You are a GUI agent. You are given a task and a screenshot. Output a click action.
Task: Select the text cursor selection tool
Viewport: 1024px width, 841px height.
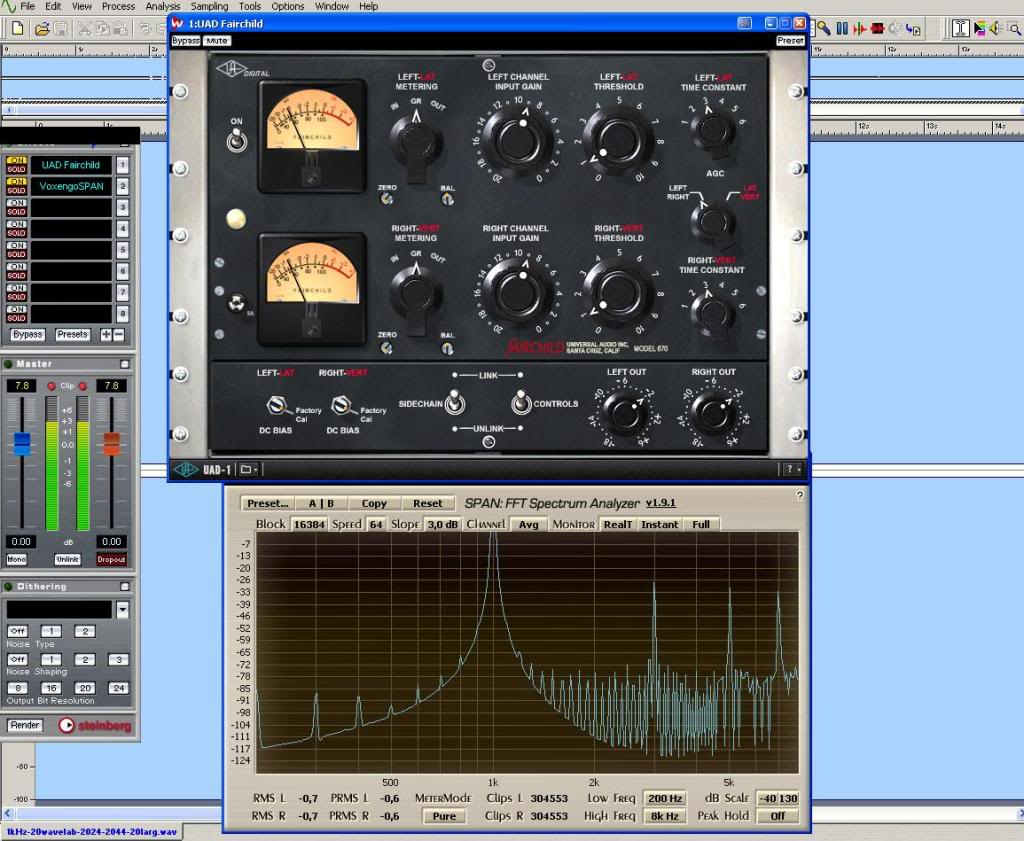coord(961,28)
